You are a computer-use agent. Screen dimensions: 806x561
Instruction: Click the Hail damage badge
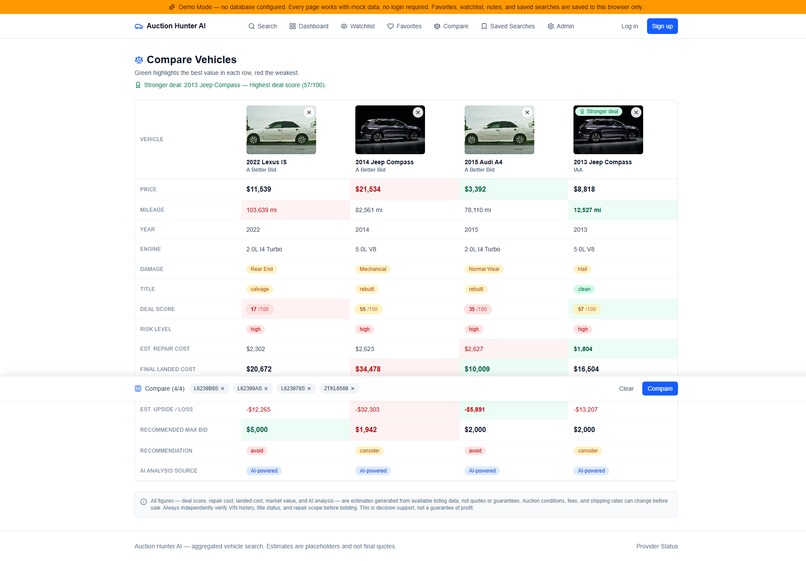pyautogui.click(x=582, y=269)
